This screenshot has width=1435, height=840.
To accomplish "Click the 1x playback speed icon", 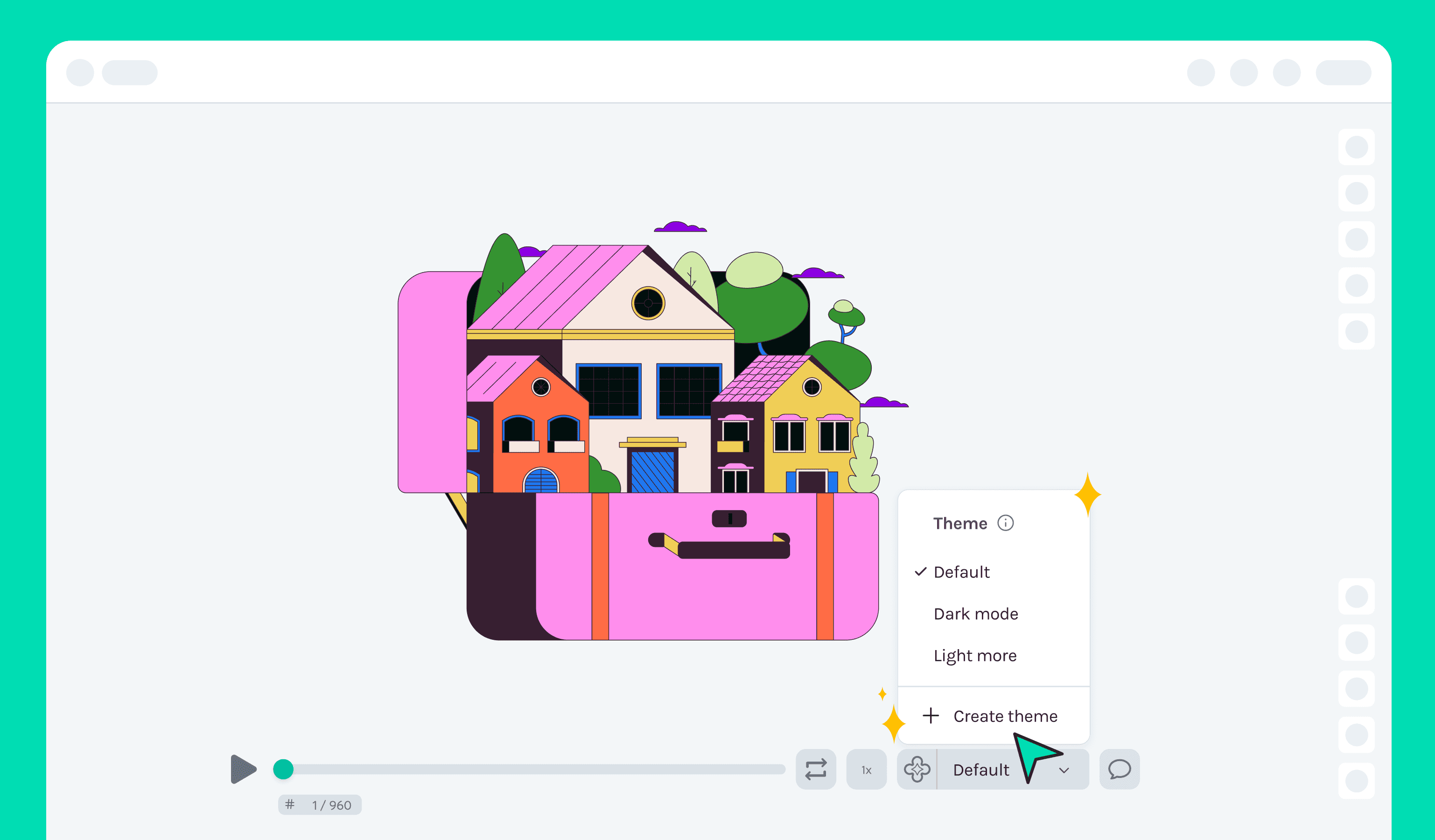I will pos(866,770).
